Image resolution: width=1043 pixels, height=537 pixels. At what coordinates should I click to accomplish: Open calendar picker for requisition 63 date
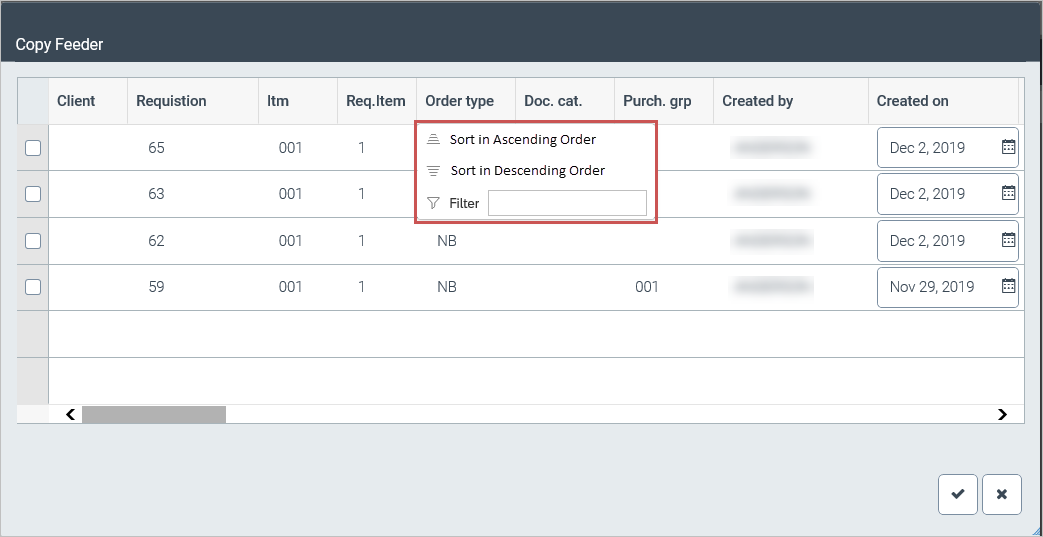click(x=1008, y=193)
